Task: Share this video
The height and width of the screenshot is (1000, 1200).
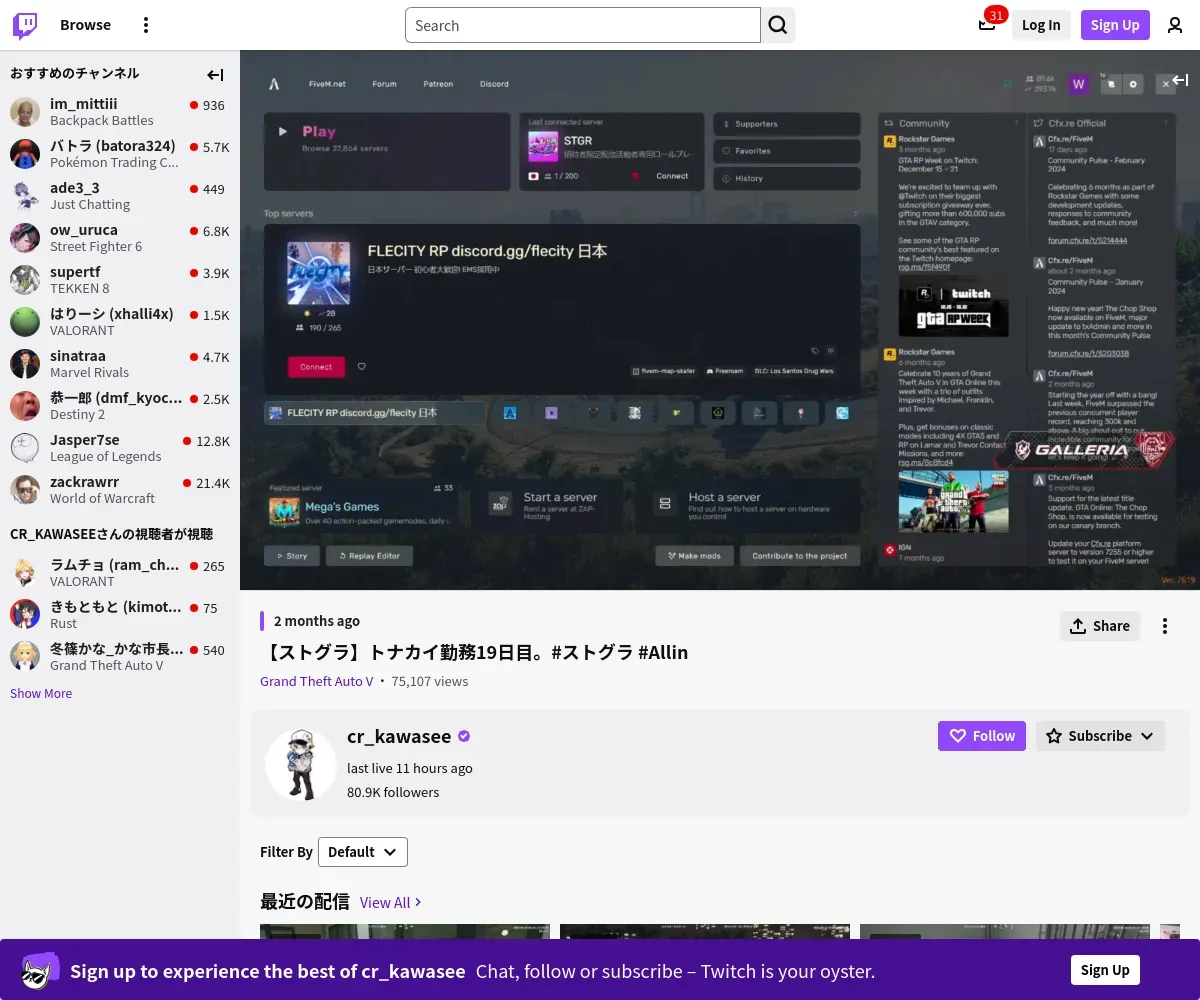Action: click(1100, 626)
